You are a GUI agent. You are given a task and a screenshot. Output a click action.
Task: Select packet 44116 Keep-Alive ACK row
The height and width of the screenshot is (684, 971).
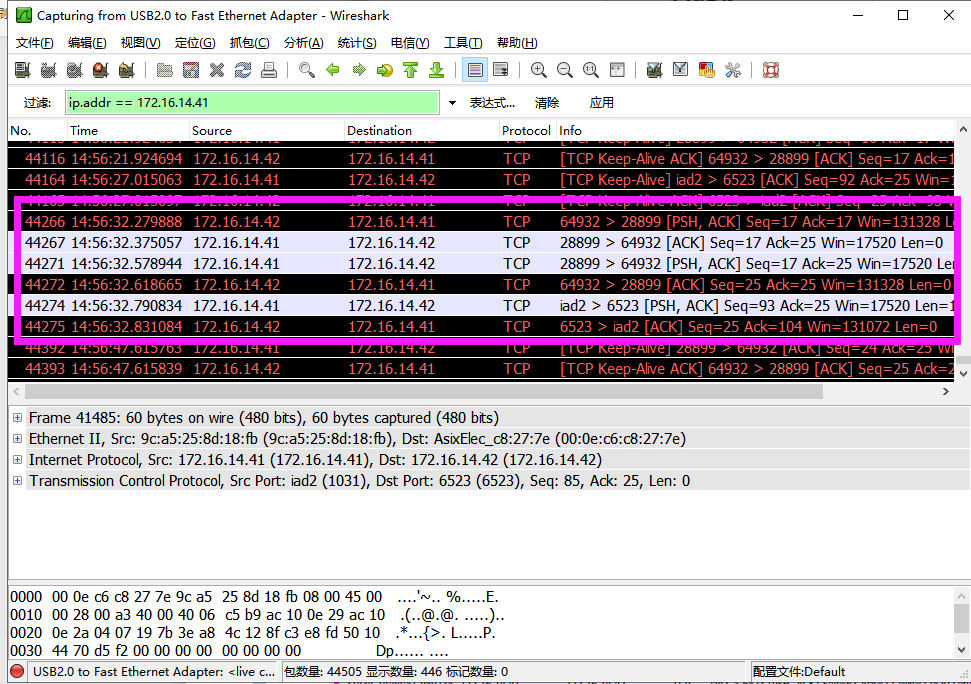point(481,158)
